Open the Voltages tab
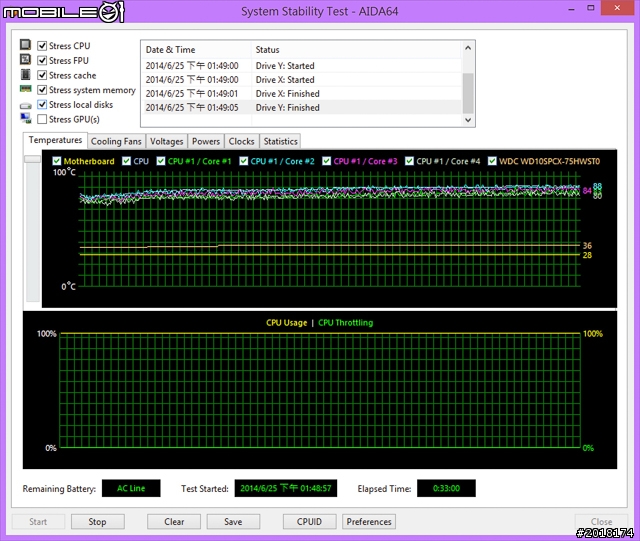 coord(167,141)
